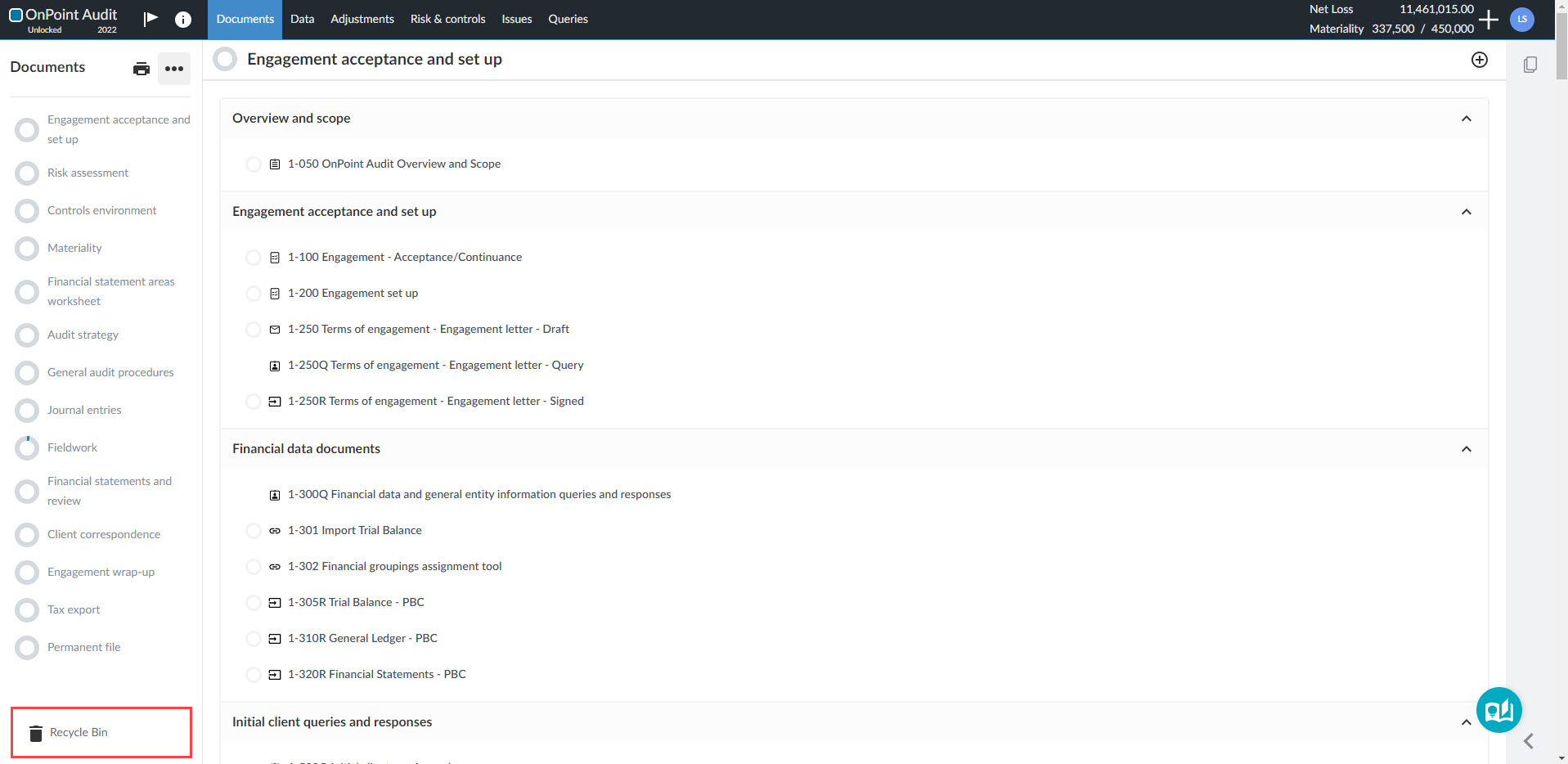Viewport: 1568px width, 764px height.
Task: Select Fieldwork with progress ring in sidebar
Action: (x=72, y=447)
